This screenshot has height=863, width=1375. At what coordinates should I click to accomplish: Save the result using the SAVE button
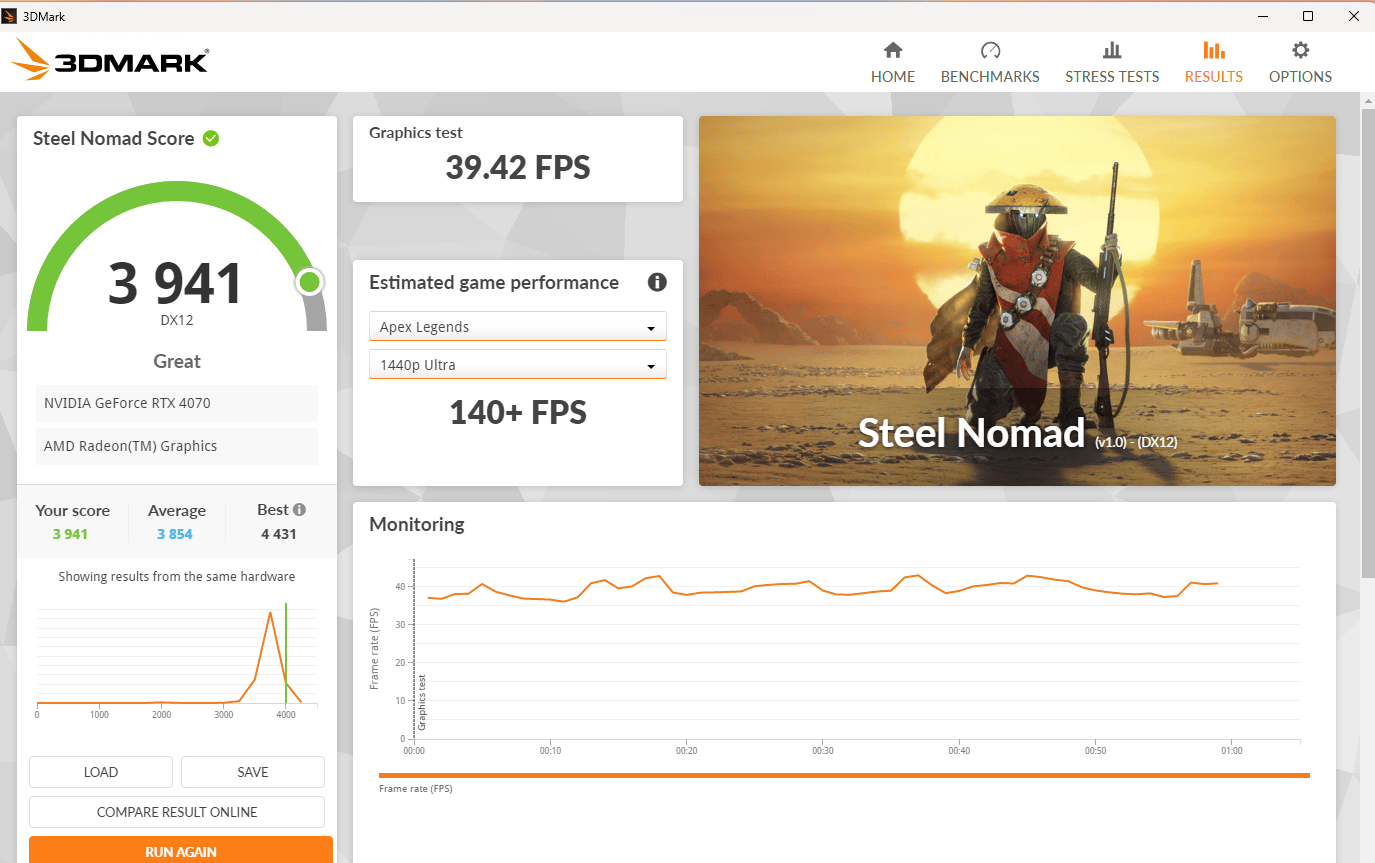point(252,771)
